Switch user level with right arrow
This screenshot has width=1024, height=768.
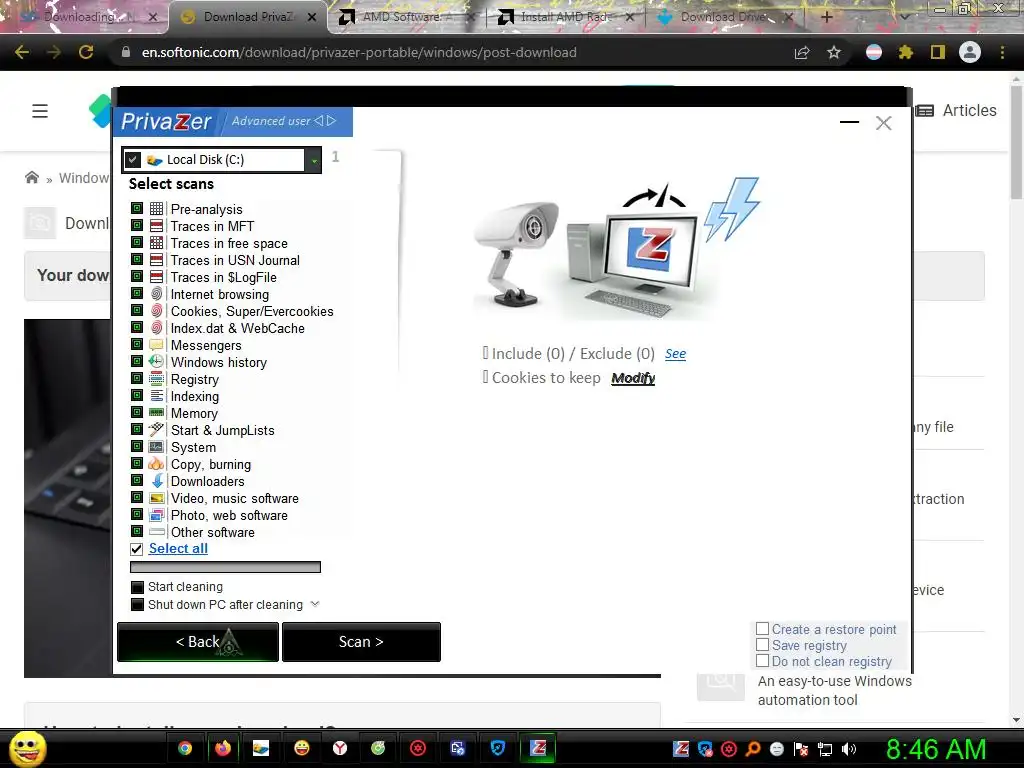click(x=332, y=121)
